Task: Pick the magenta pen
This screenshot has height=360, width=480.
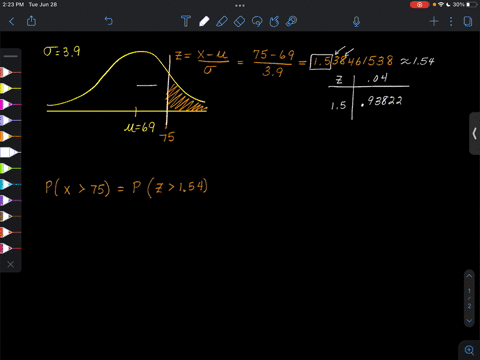Action: point(10,104)
